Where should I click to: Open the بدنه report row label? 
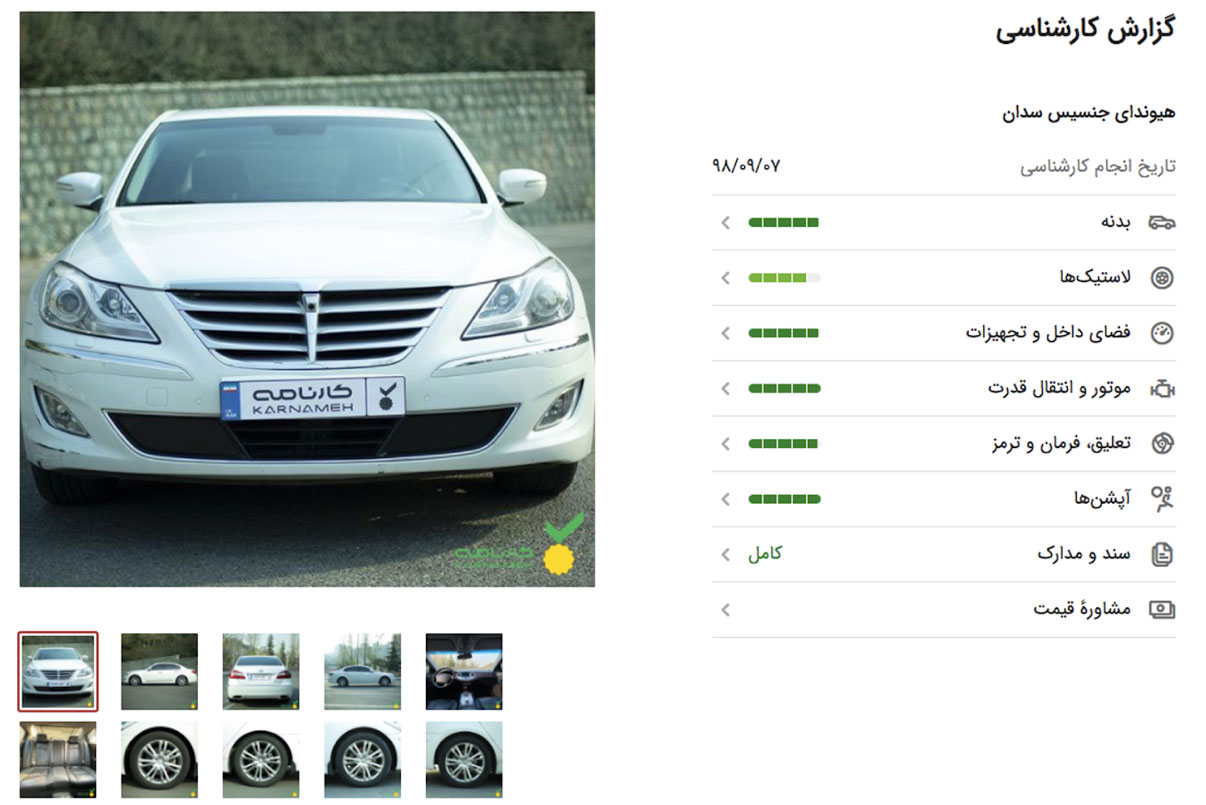[x=1115, y=222]
